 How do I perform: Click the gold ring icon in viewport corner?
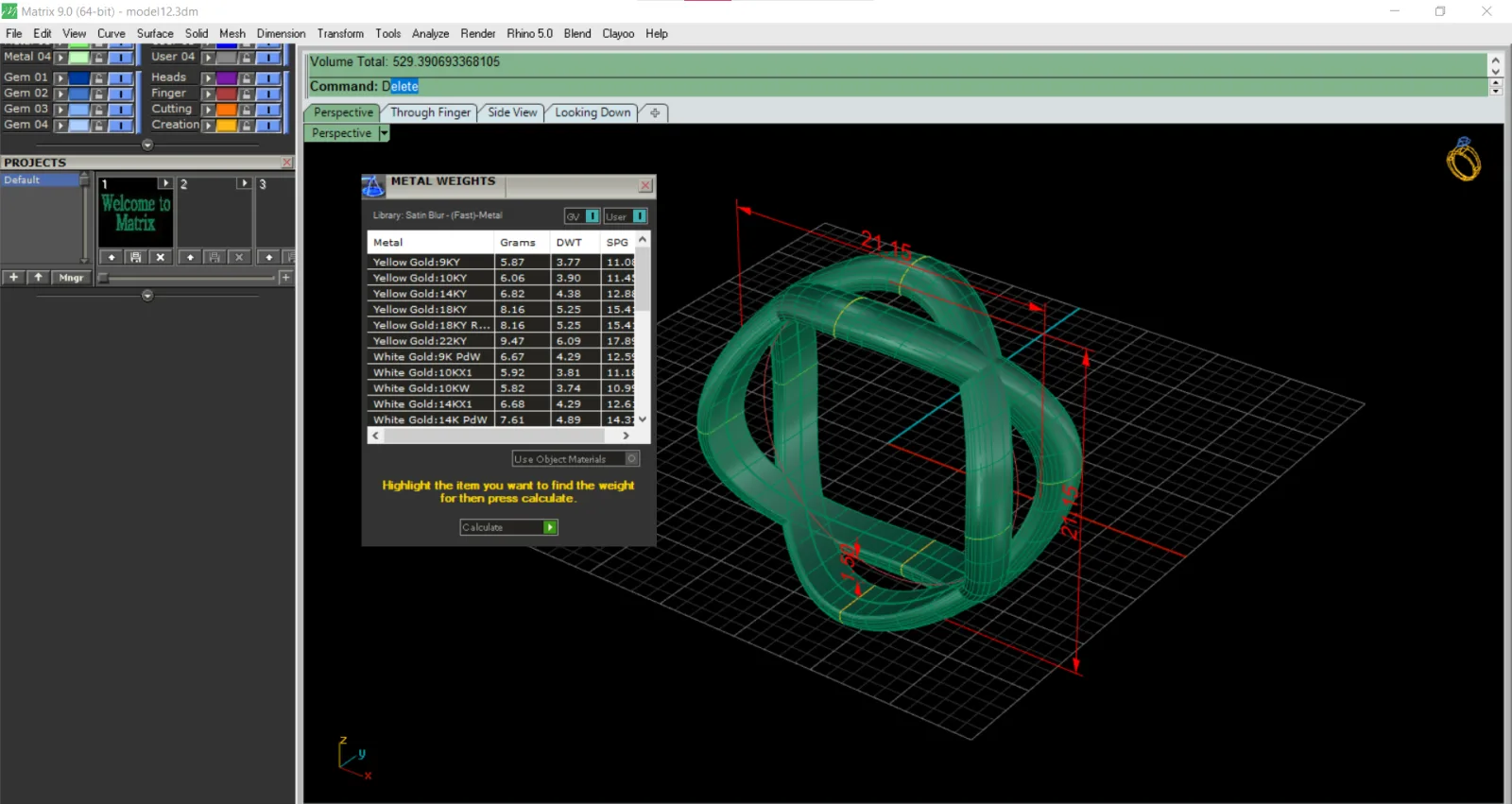coord(1464,159)
